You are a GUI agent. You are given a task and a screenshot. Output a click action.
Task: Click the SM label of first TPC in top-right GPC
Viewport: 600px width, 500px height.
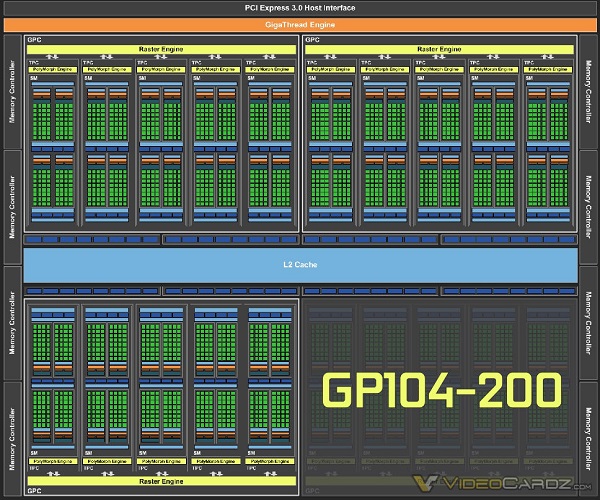[x=312, y=78]
